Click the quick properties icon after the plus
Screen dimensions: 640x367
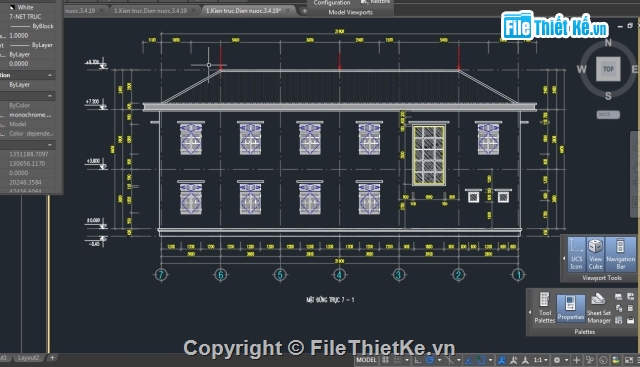(590, 360)
